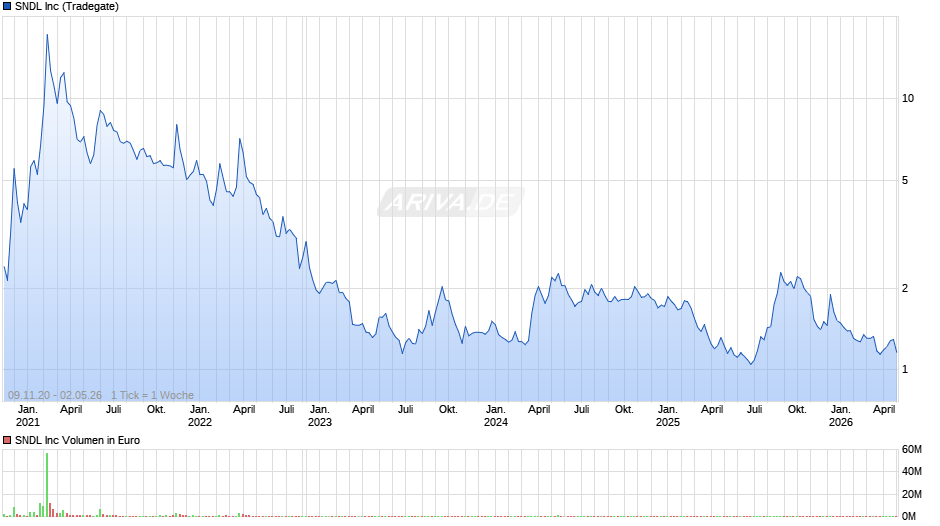Viewport: 940px width, 526px height.
Task: Click the 'Jan. 2025' time axis label
Action: (668, 416)
